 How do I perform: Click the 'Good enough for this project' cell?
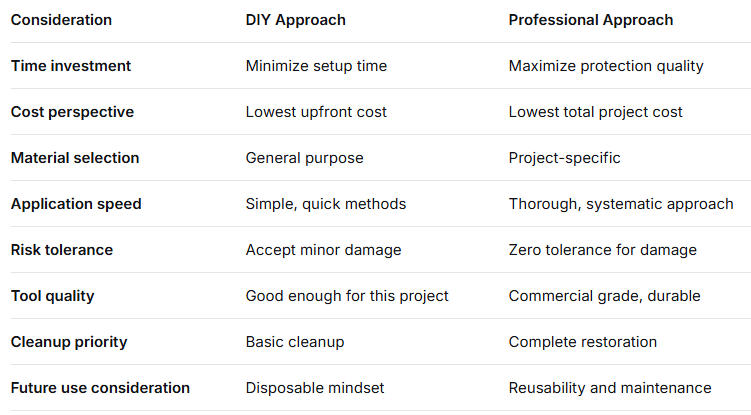pos(347,296)
